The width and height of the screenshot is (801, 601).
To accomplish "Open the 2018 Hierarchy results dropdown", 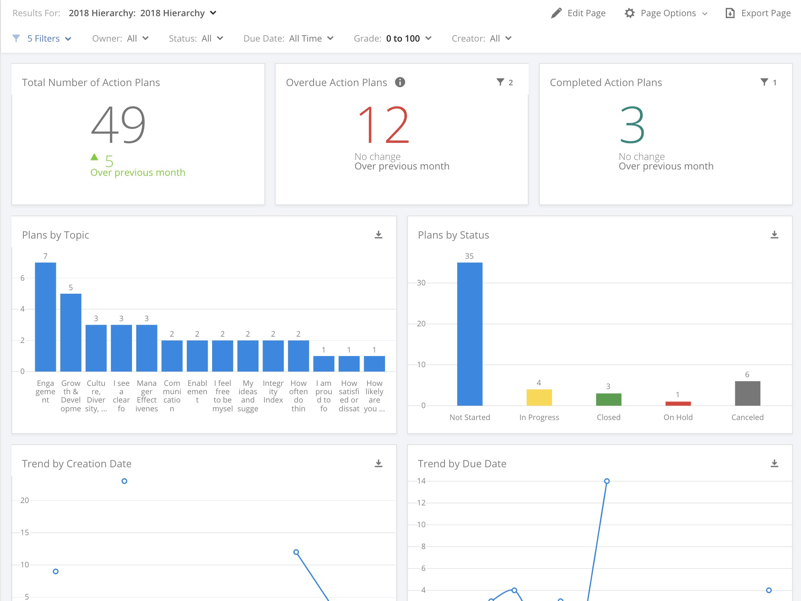I will coord(143,13).
